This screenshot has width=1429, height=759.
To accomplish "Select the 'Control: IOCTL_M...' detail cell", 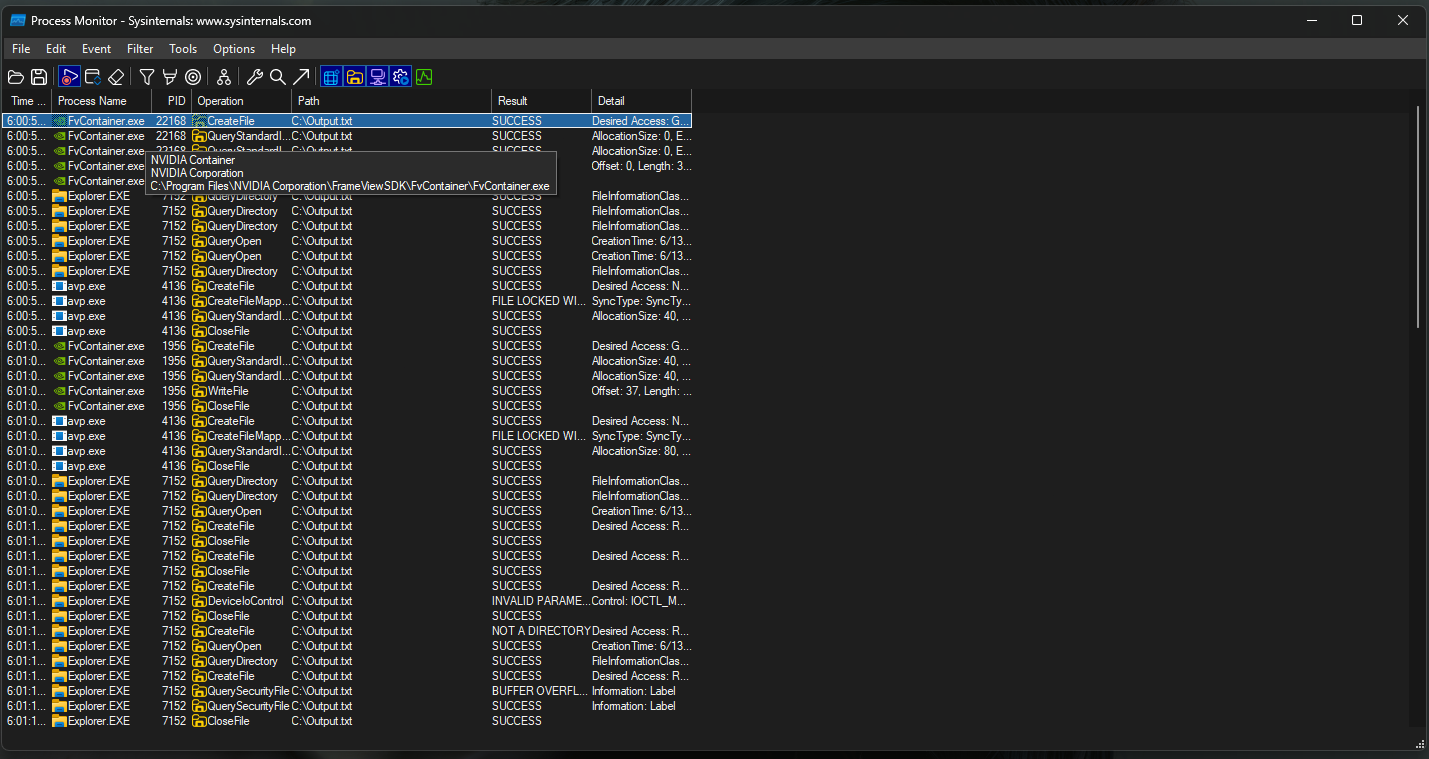I will click(x=640, y=601).
